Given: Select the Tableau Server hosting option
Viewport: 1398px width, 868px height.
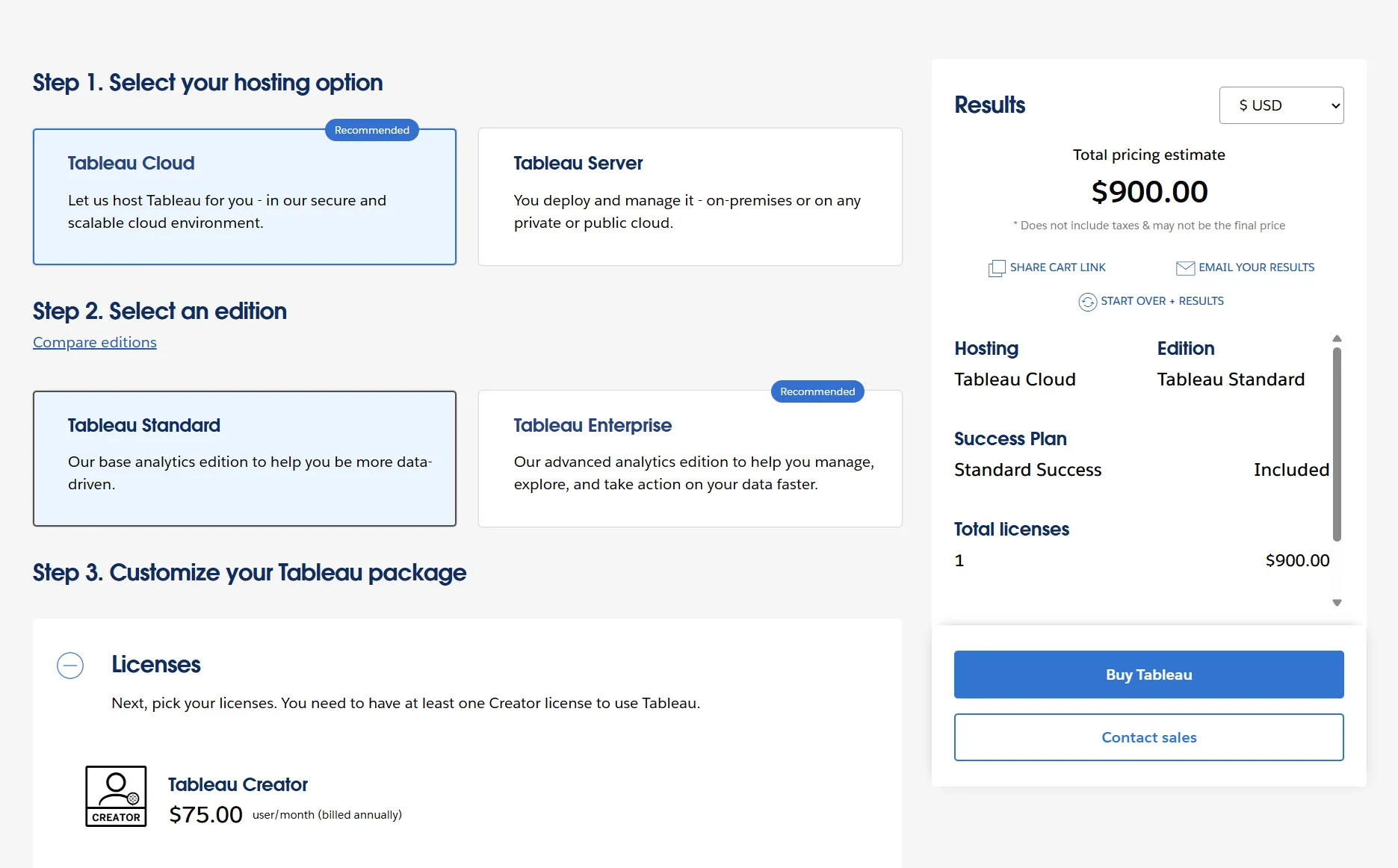Looking at the screenshot, I should (690, 197).
